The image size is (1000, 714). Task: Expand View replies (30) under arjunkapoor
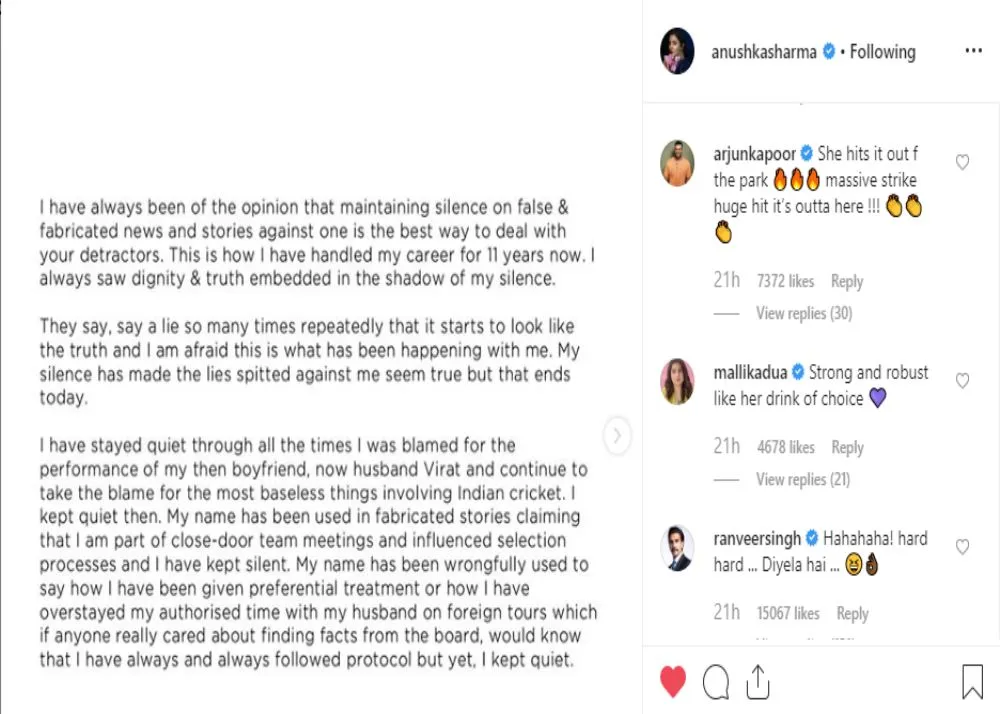tap(804, 313)
